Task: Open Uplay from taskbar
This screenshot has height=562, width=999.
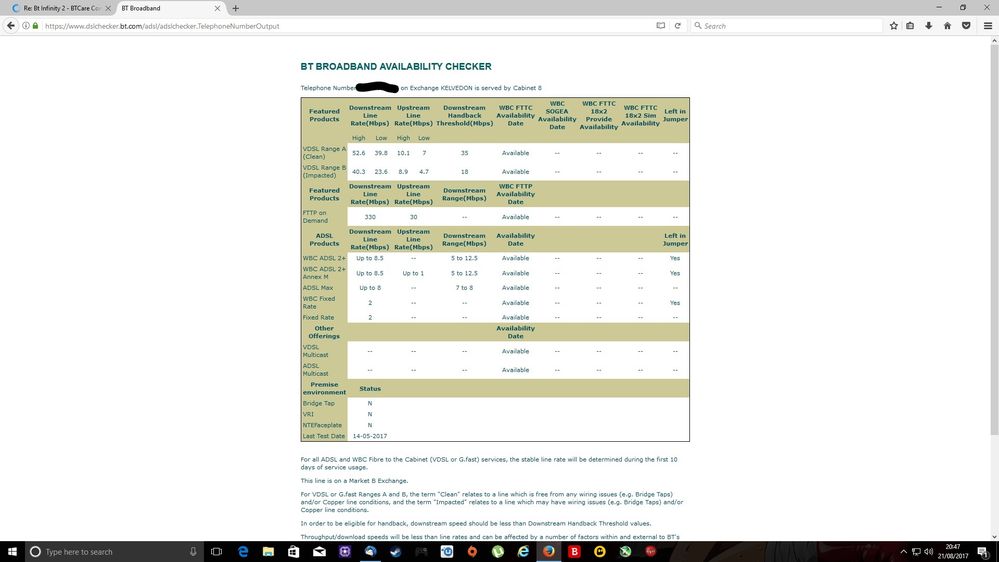Action: coord(447,552)
